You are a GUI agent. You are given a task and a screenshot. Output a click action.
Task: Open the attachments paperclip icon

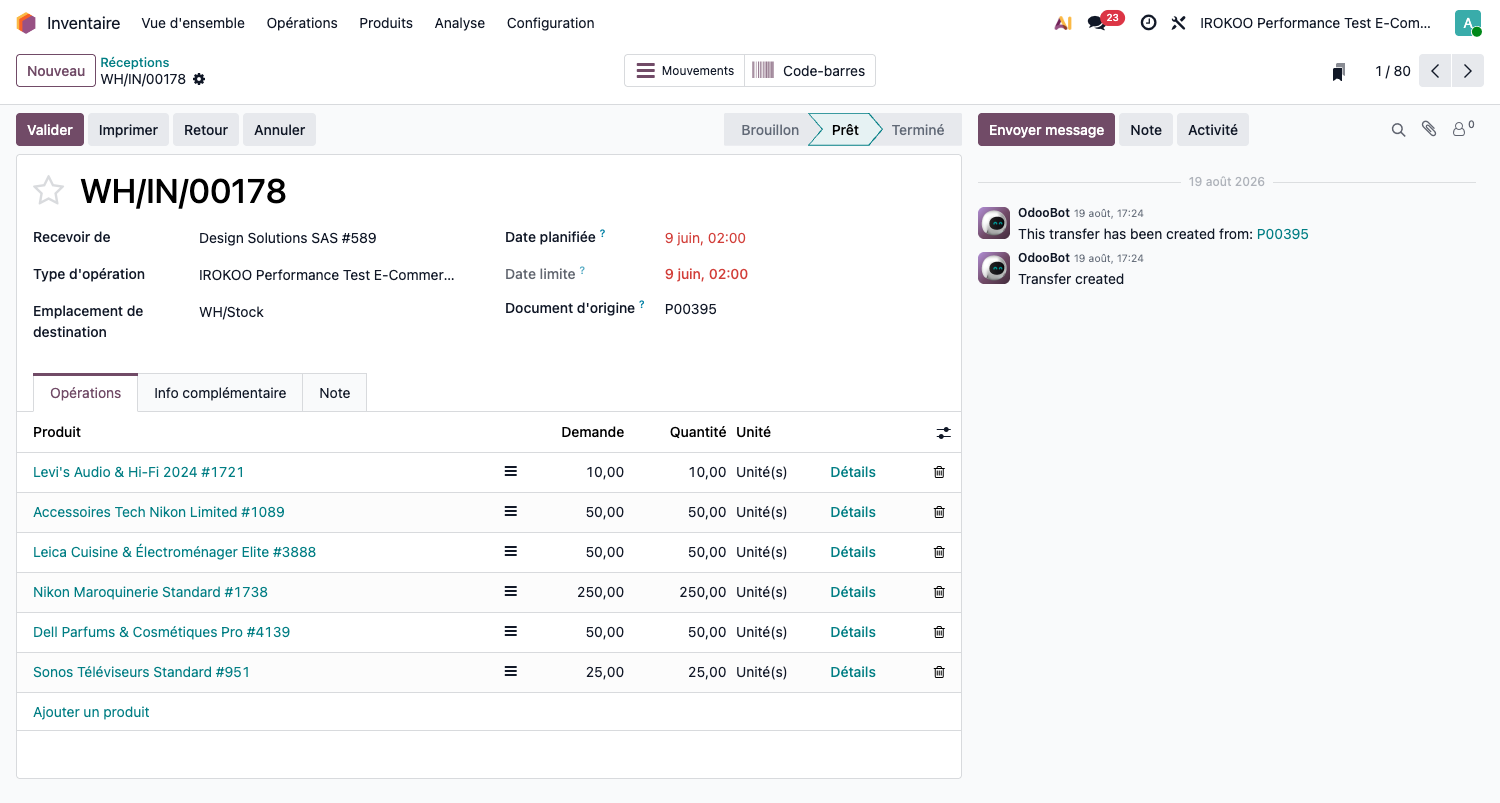tap(1429, 129)
